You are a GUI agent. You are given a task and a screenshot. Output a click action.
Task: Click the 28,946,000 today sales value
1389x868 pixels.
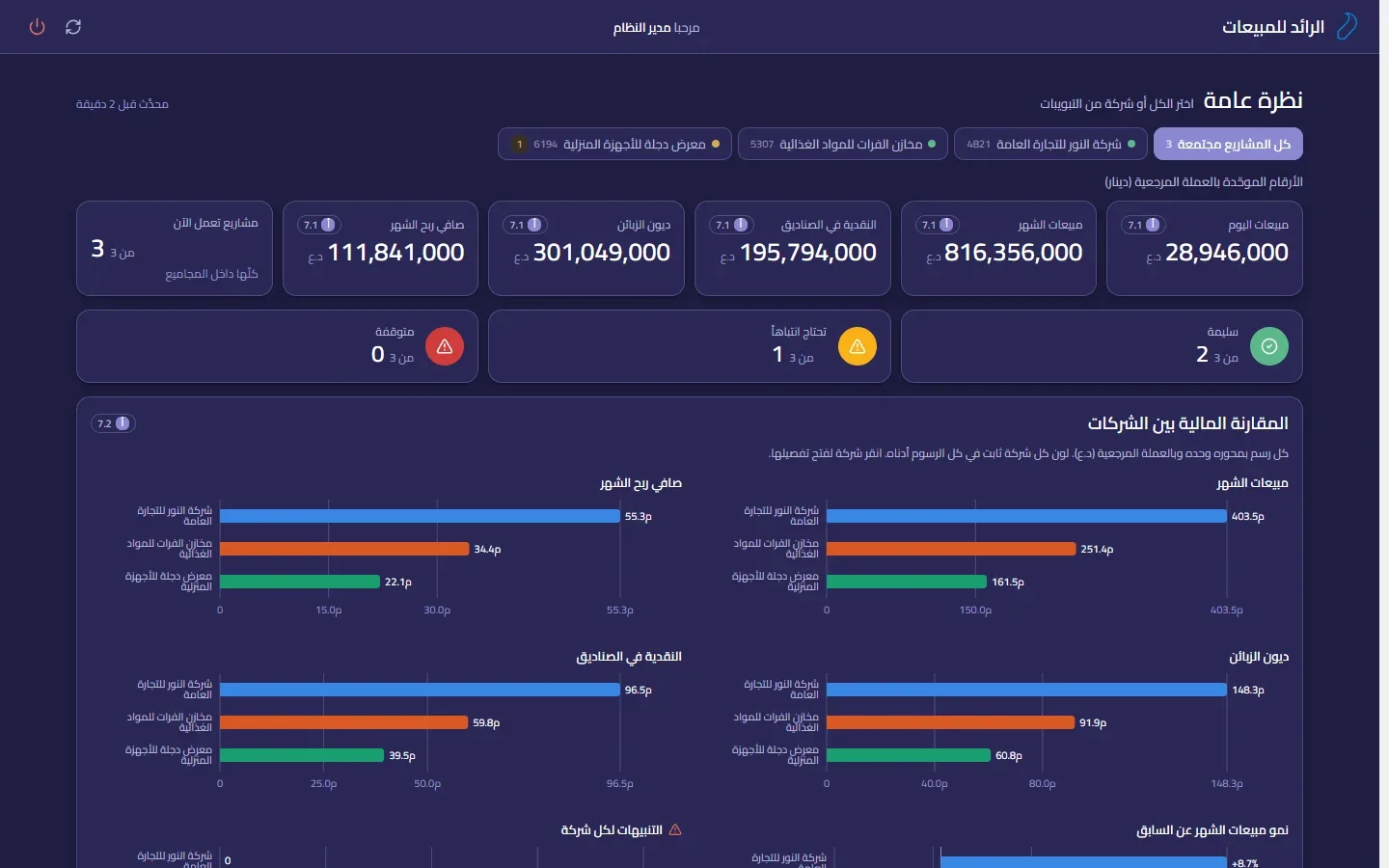[x=1227, y=253]
